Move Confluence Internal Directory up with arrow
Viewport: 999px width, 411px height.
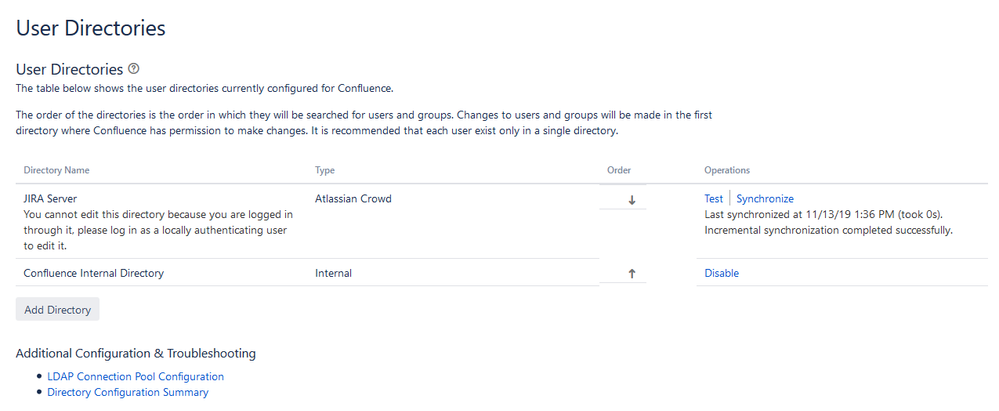point(632,273)
